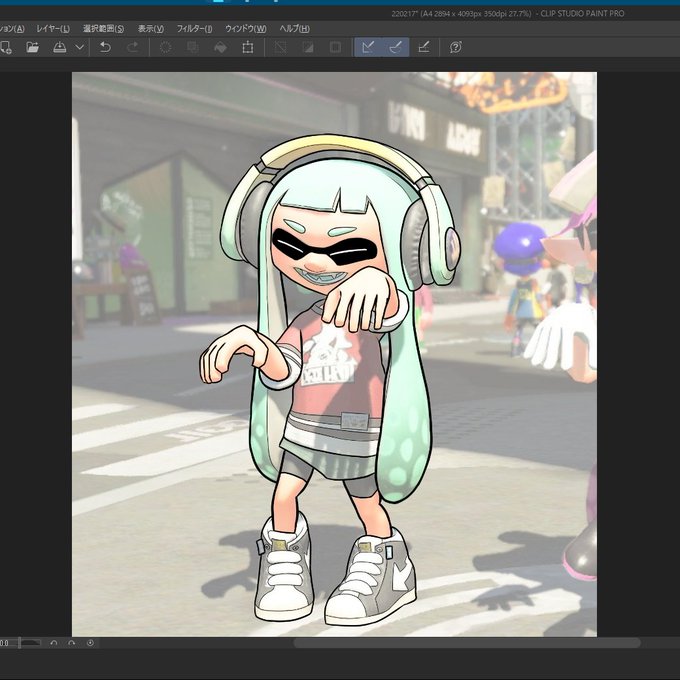Open the 表示(V) menu
The image size is (680, 680).
[150, 29]
